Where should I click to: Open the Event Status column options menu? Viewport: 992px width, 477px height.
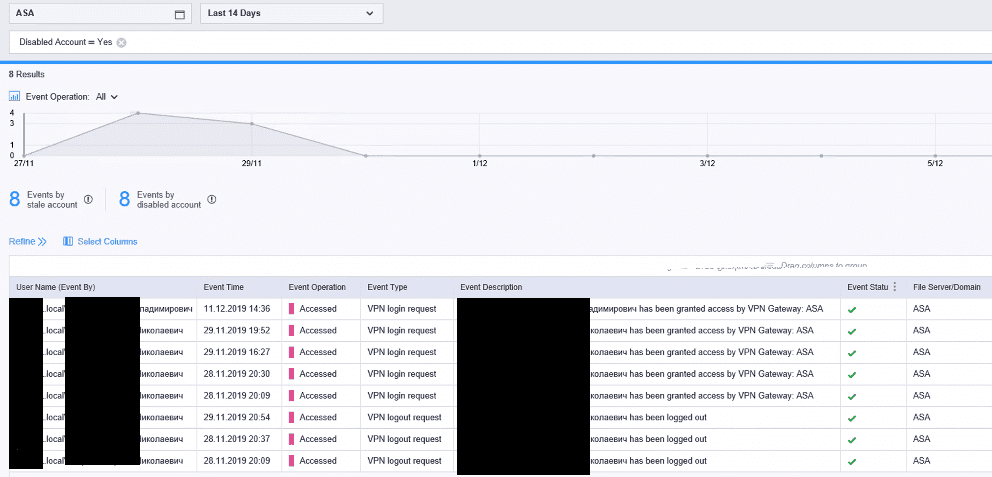point(895,287)
